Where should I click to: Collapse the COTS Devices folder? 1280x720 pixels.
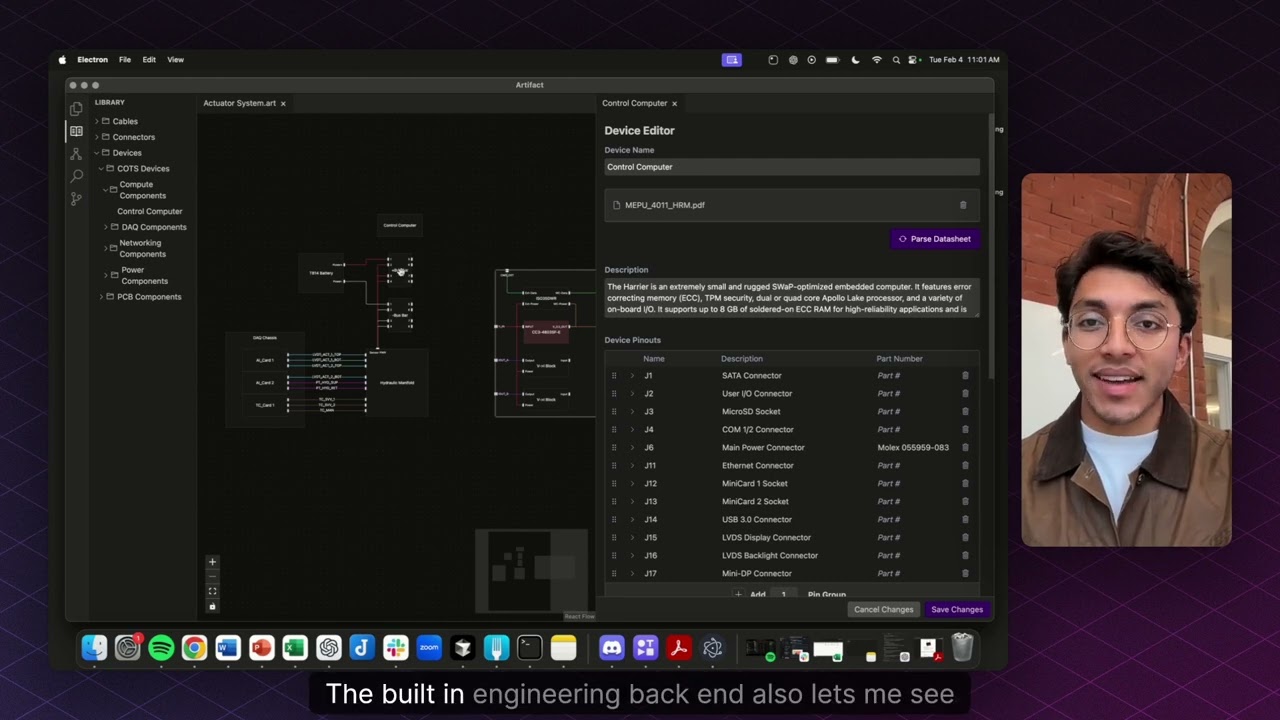(101, 169)
